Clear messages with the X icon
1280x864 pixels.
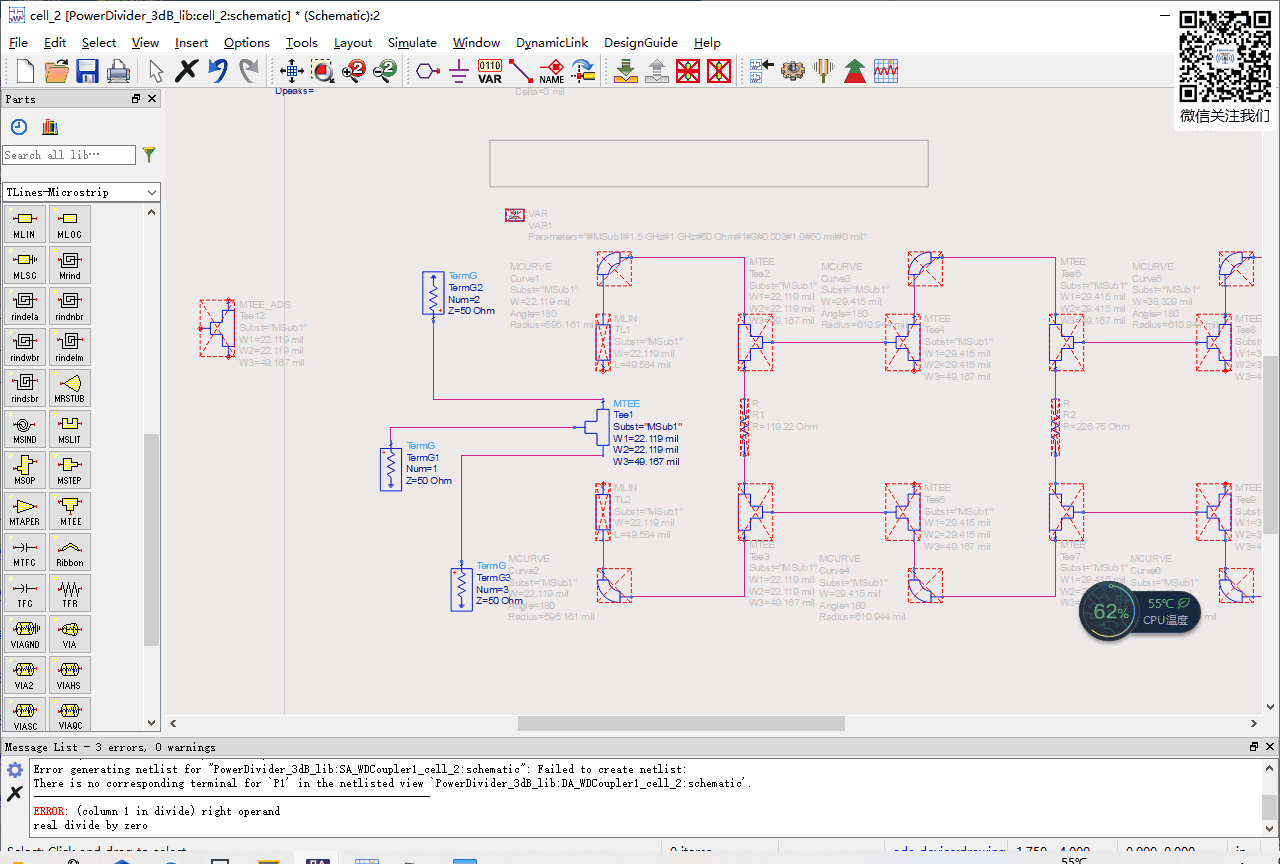(14, 794)
